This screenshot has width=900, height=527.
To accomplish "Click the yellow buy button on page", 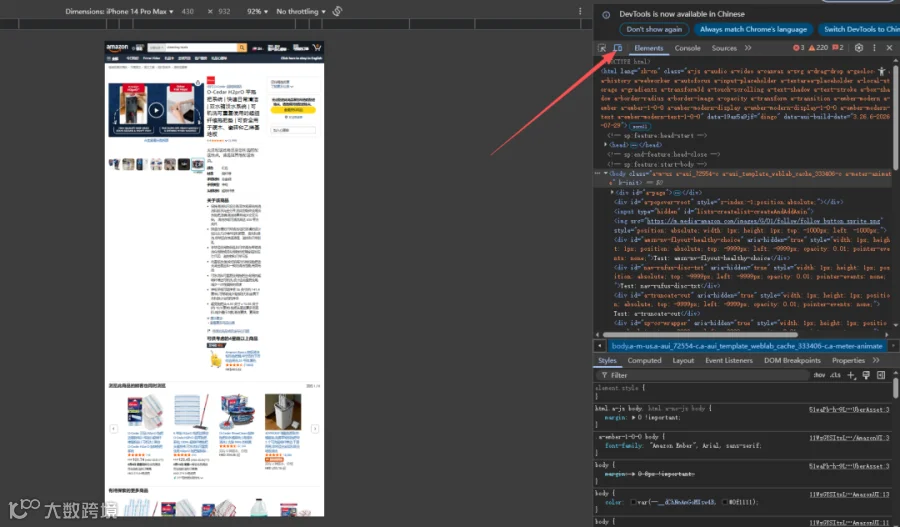I will (293, 110).
